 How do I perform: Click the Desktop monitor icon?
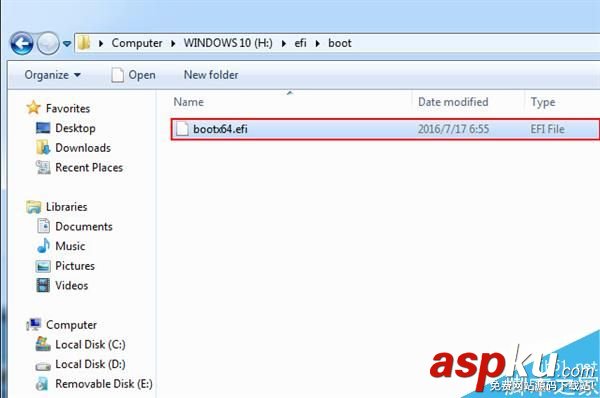pyautogui.click(x=43, y=127)
